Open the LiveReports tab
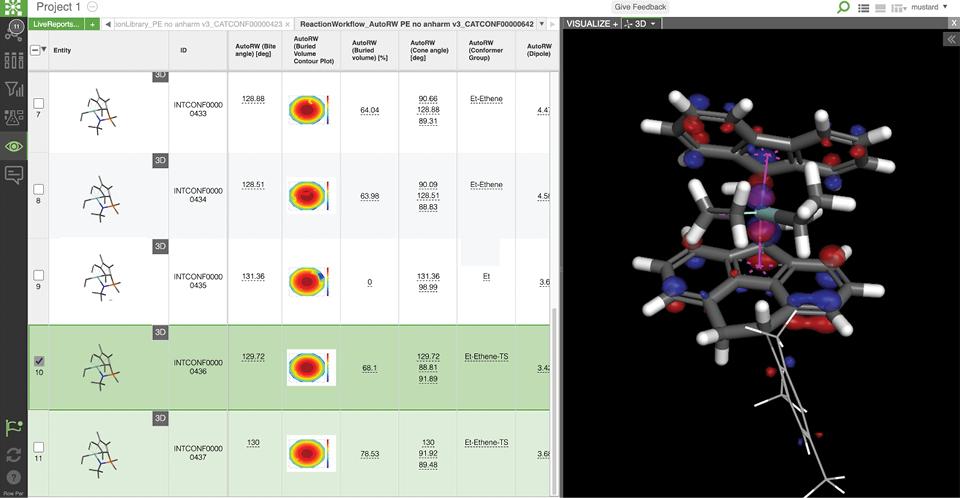960x498 pixels. click(56, 23)
